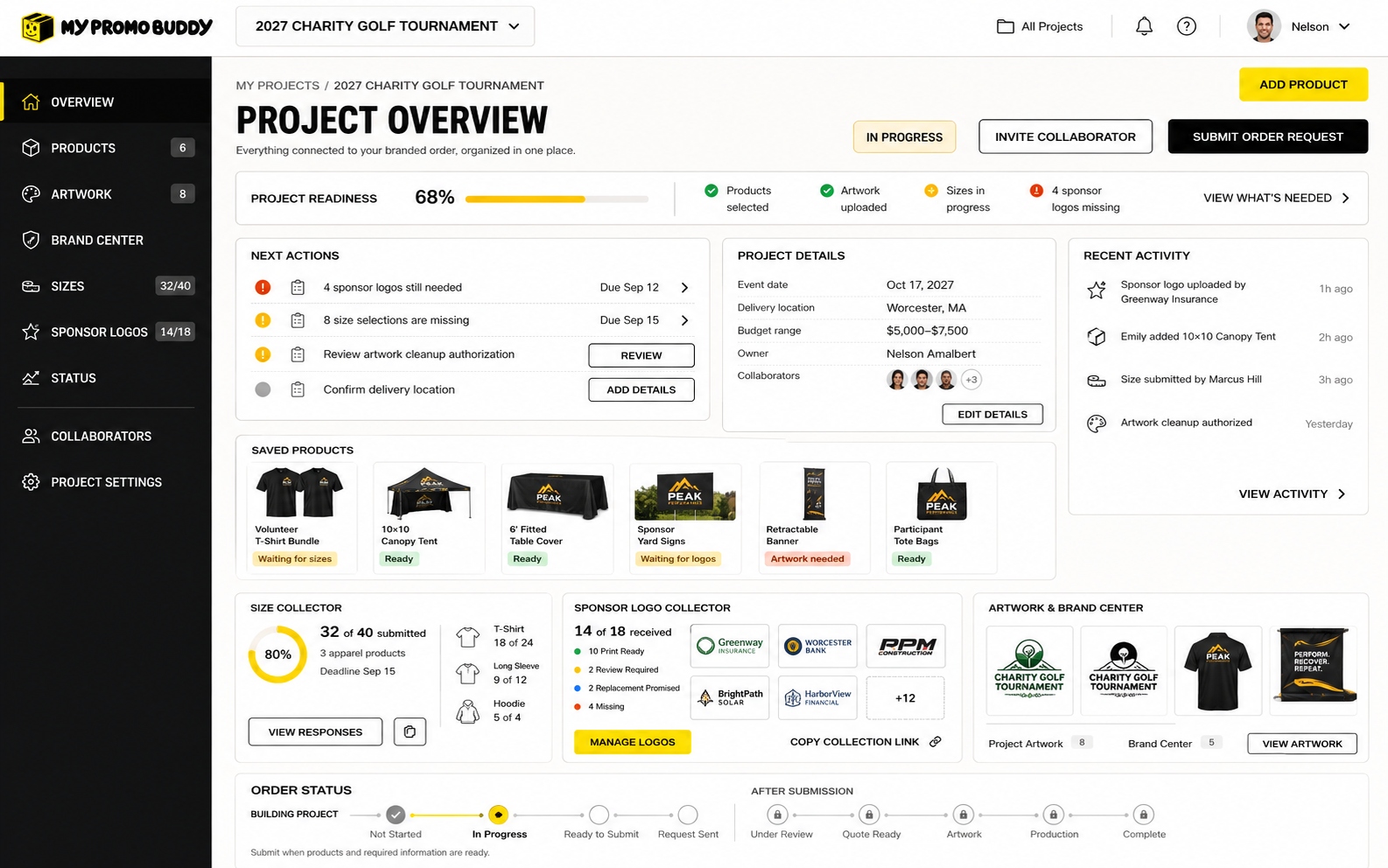This screenshot has width=1388, height=868.
Task: Click the 80% size collection progress ring
Action: pos(277,654)
